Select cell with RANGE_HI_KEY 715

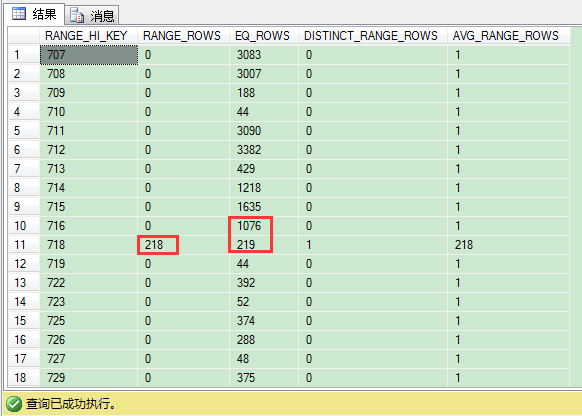pos(89,207)
